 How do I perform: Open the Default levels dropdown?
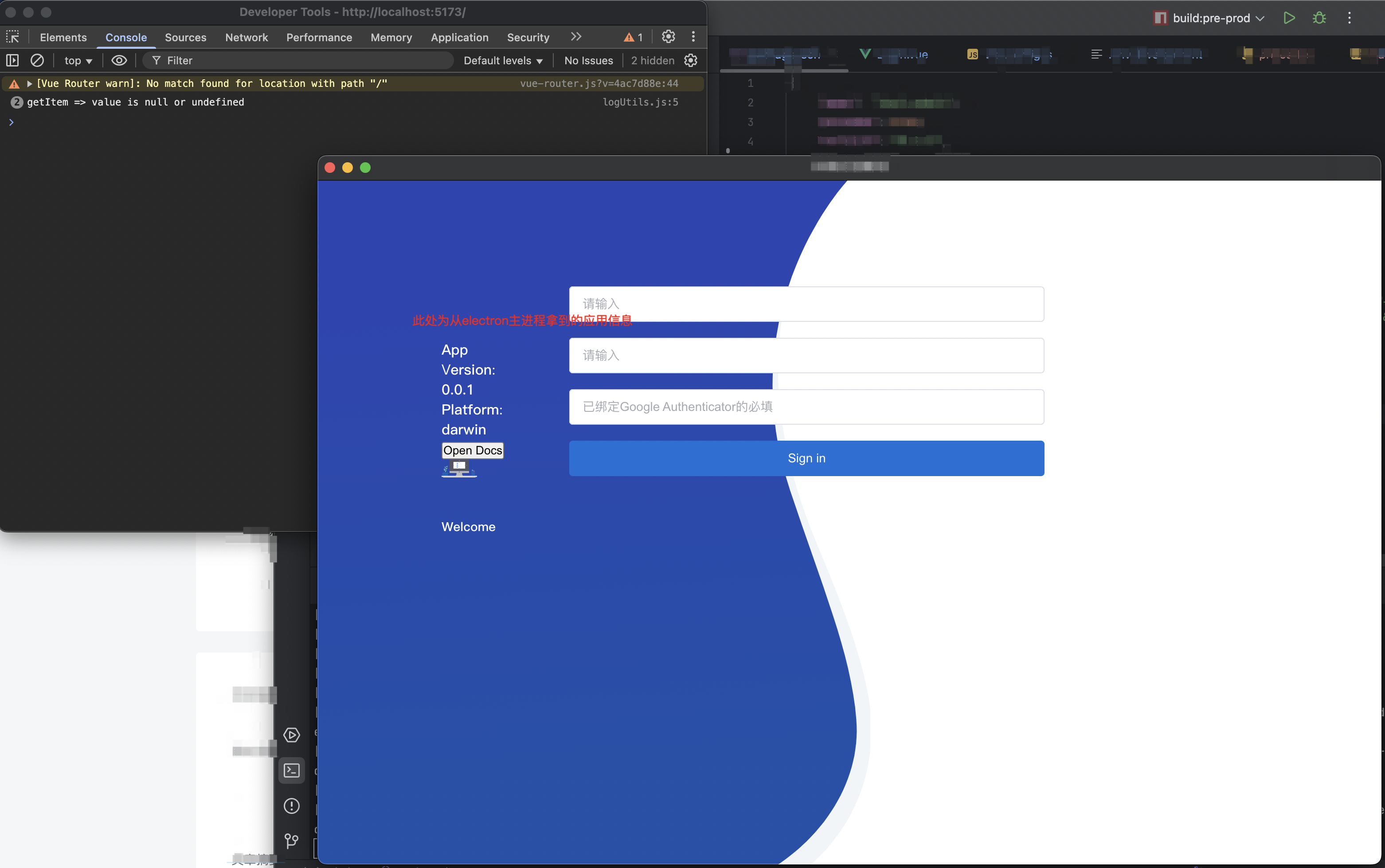tap(503, 60)
